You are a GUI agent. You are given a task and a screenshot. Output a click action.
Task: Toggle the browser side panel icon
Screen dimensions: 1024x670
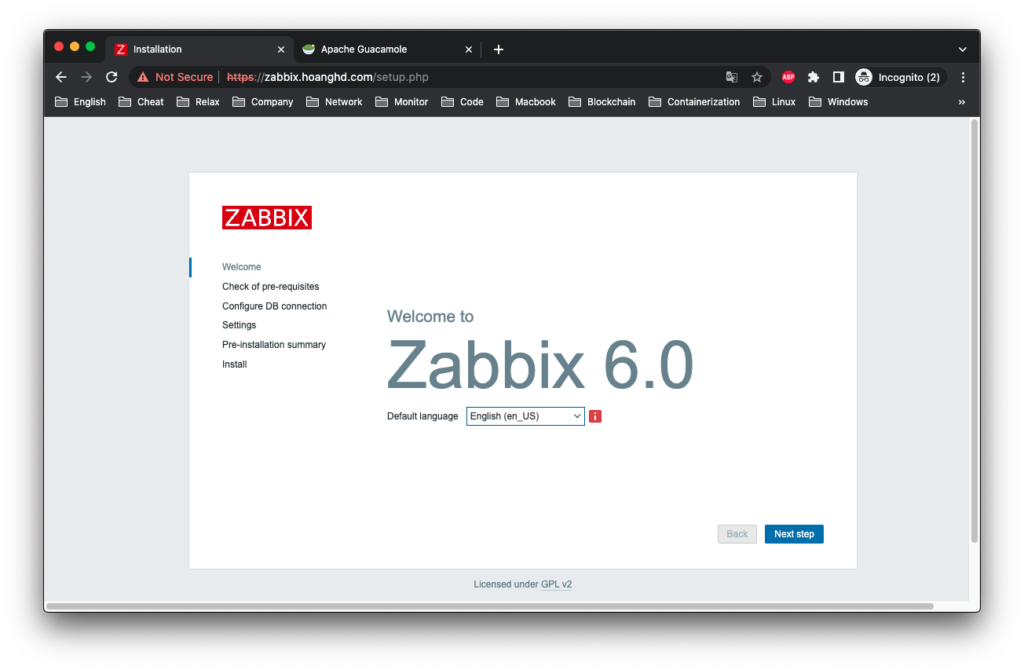point(839,77)
